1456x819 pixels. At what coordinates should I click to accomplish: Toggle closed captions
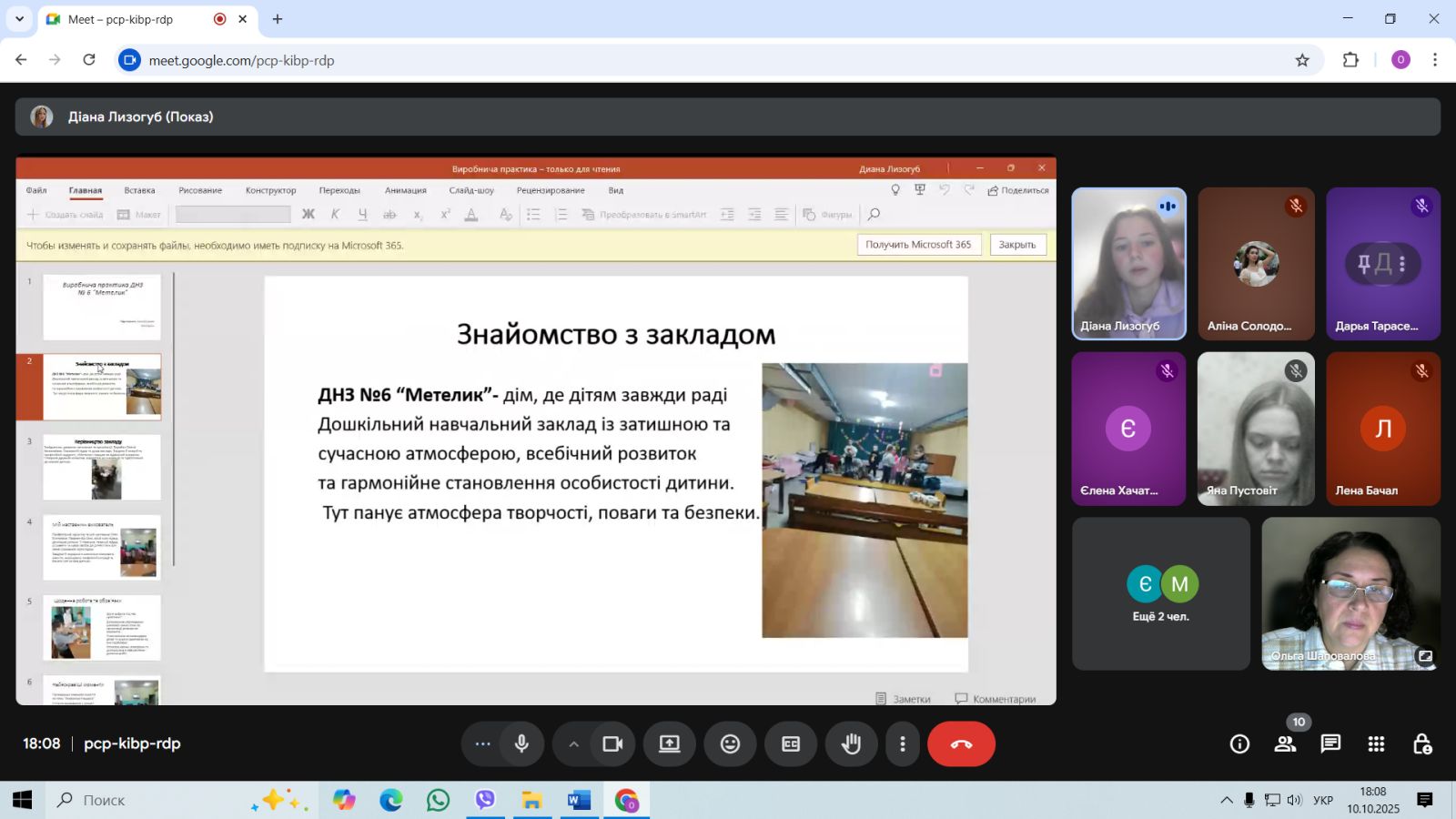[x=791, y=744]
